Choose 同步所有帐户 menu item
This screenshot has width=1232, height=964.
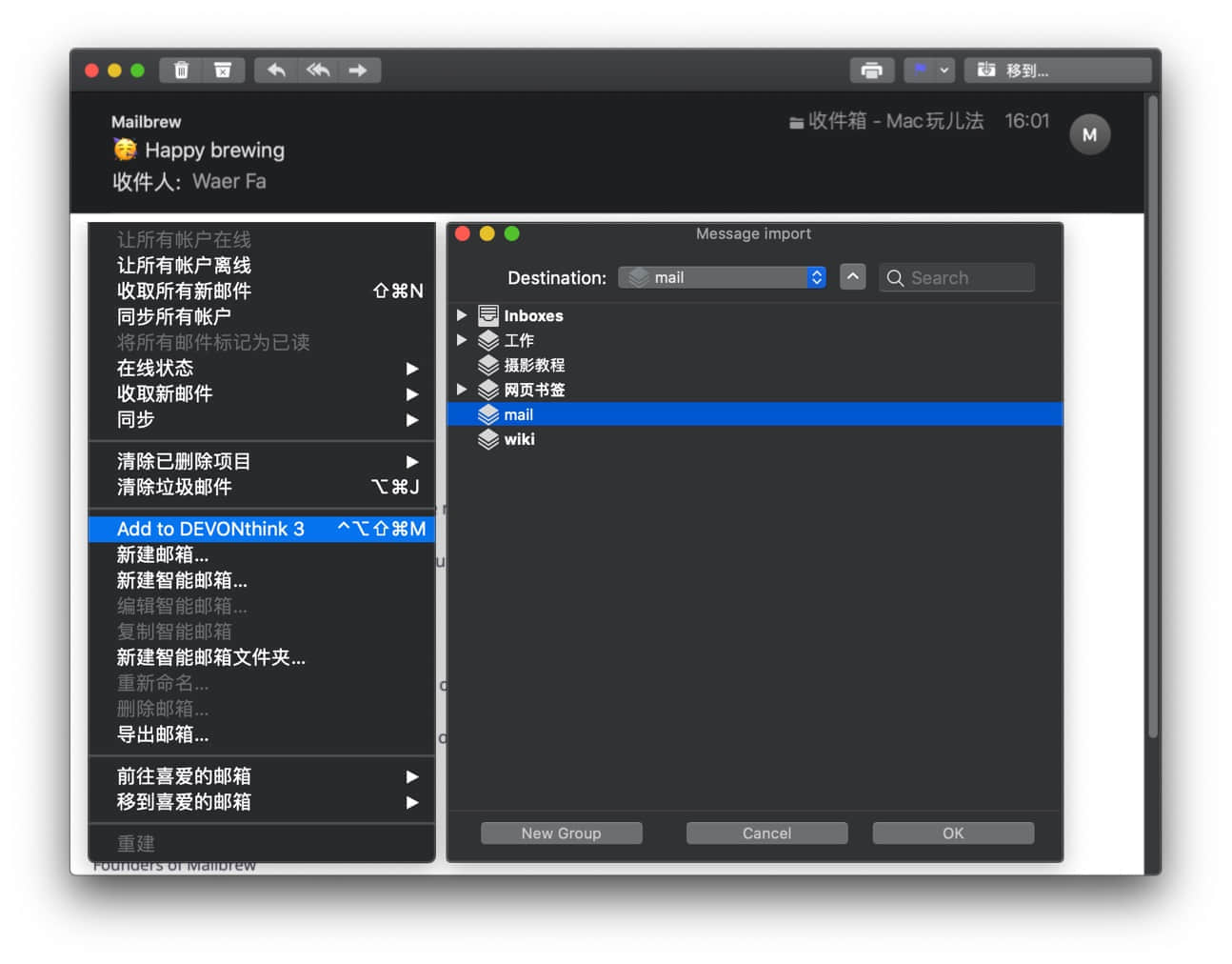[x=262, y=317]
